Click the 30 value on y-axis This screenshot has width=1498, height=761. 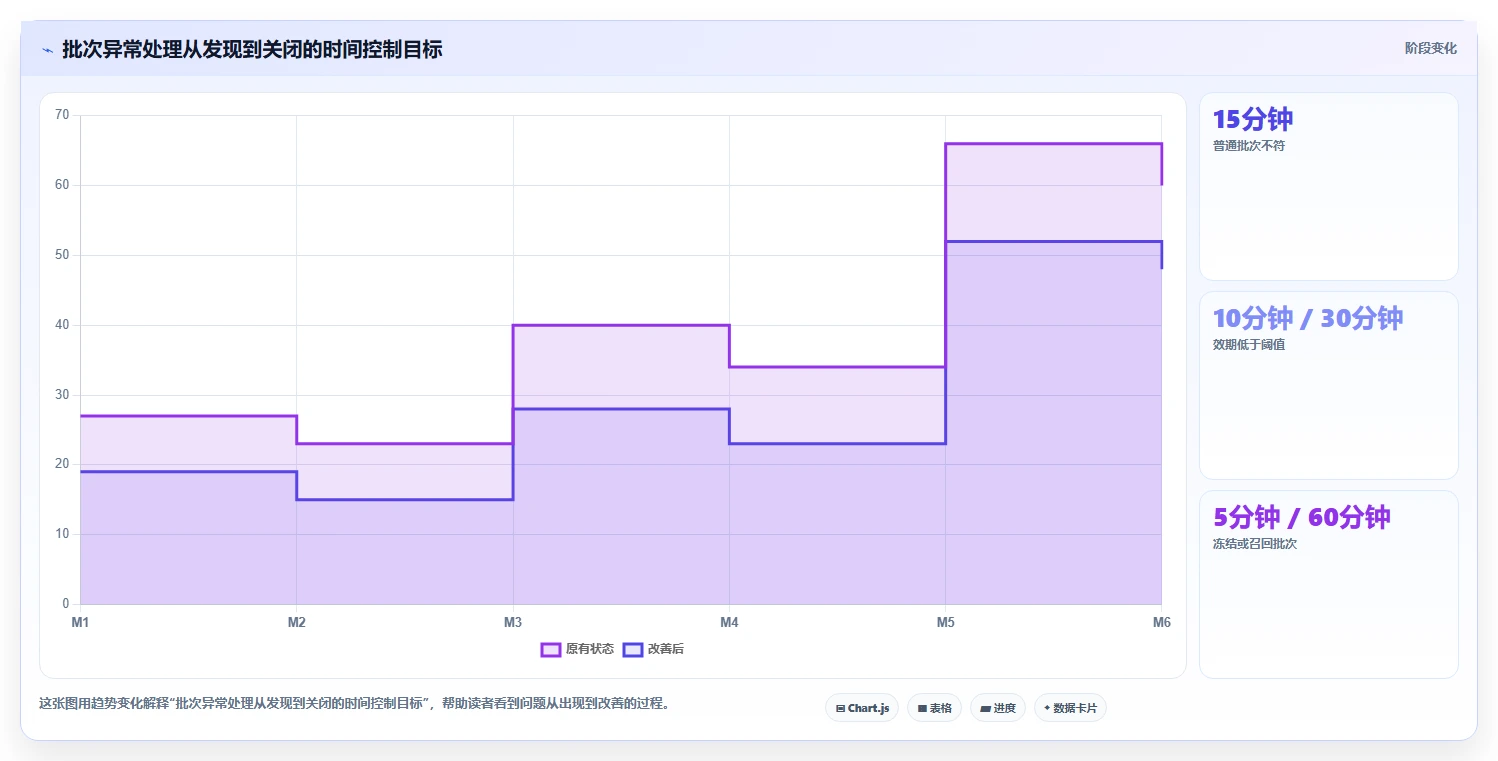point(62,394)
